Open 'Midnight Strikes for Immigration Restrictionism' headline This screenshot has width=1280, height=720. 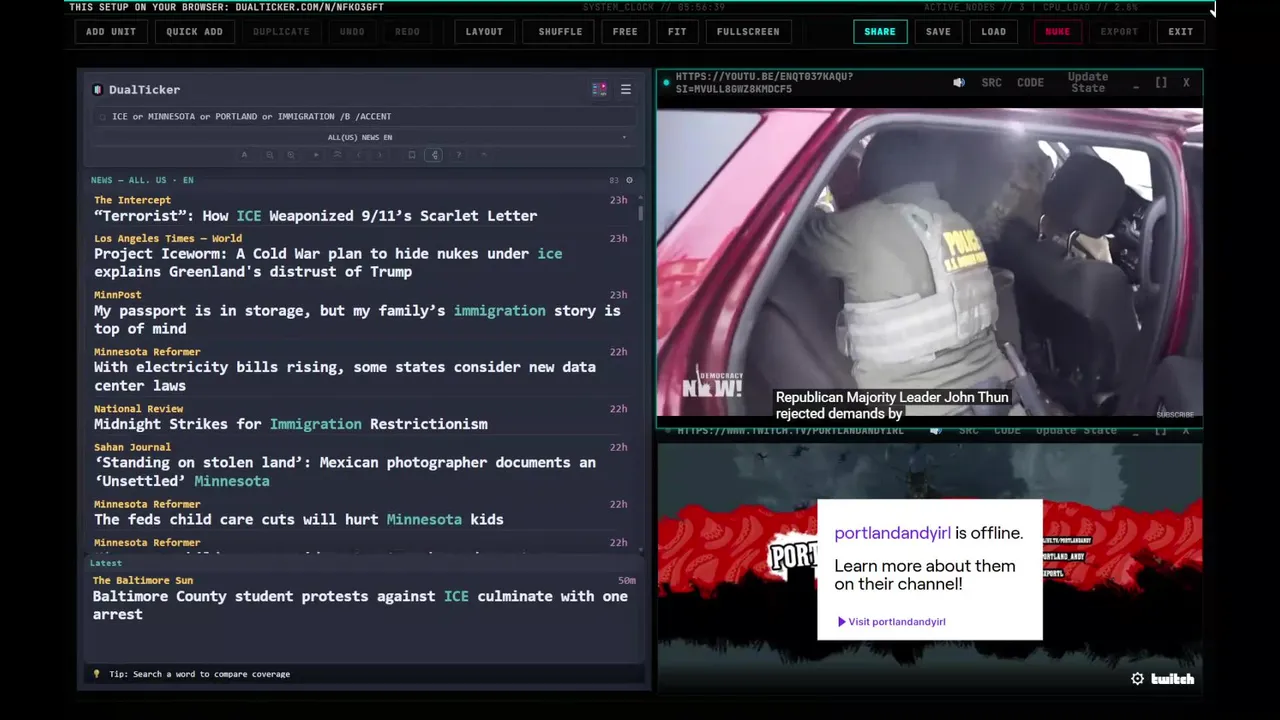tap(291, 424)
